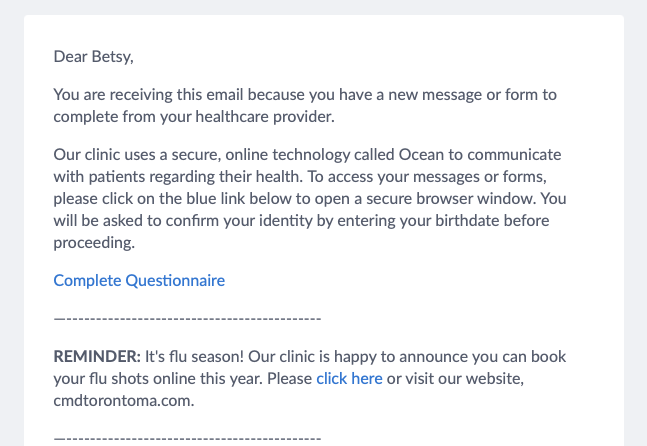Click the dashed divider below Complete Questionnaire
The width and height of the screenshot is (647, 446).
click(x=187, y=319)
